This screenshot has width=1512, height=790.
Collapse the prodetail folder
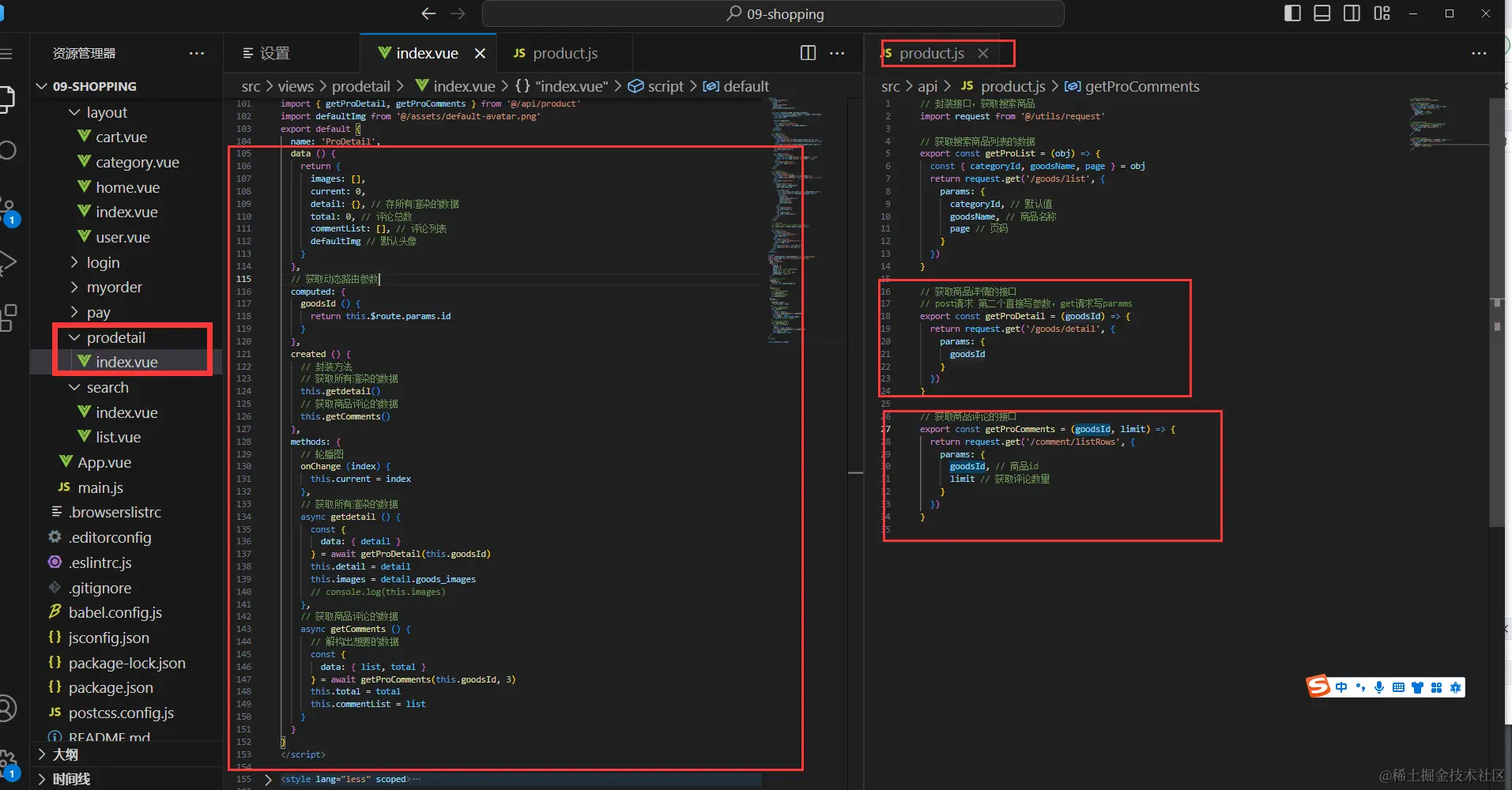point(115,337)
